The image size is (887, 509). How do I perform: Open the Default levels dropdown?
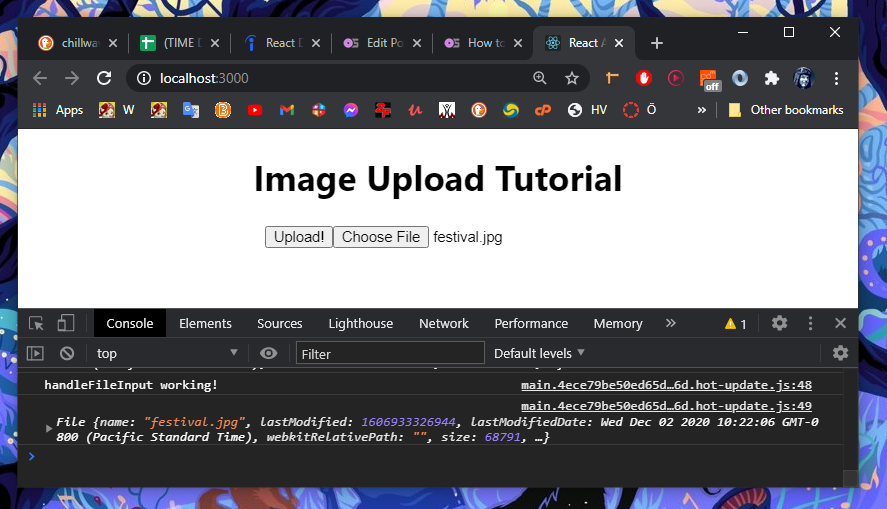point(539,353)
